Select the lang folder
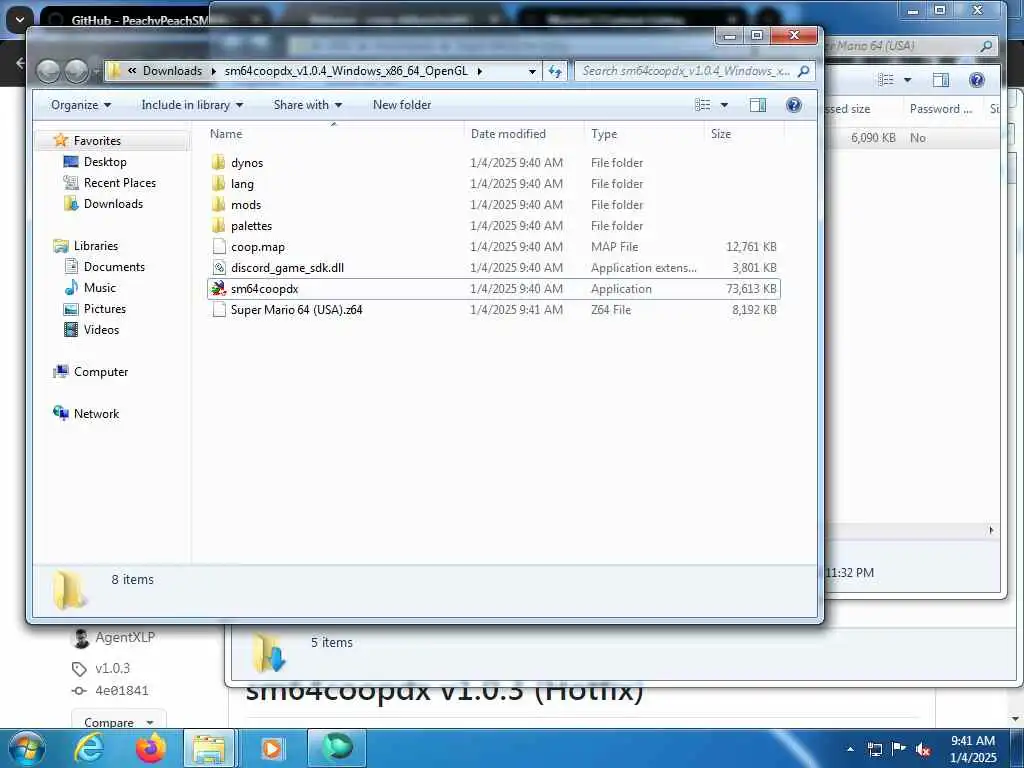 click(242, 184)
